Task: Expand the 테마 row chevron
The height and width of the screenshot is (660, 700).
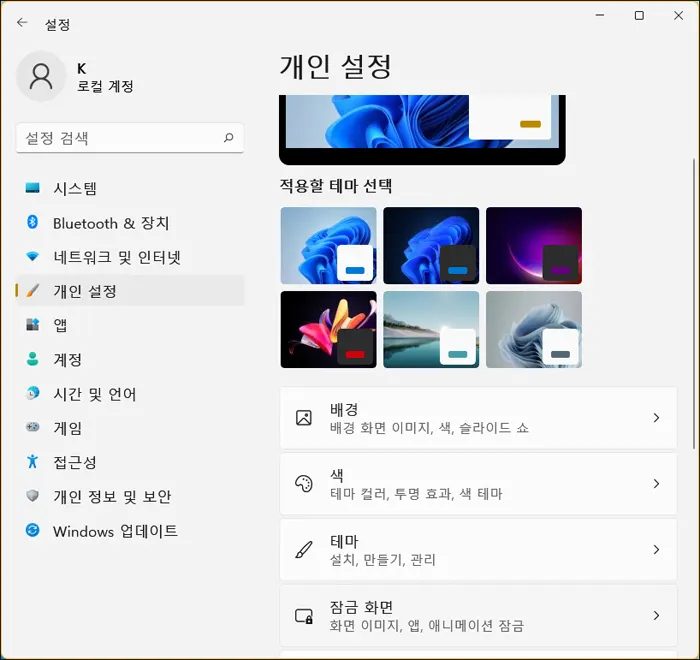Action: pos(656,550)
